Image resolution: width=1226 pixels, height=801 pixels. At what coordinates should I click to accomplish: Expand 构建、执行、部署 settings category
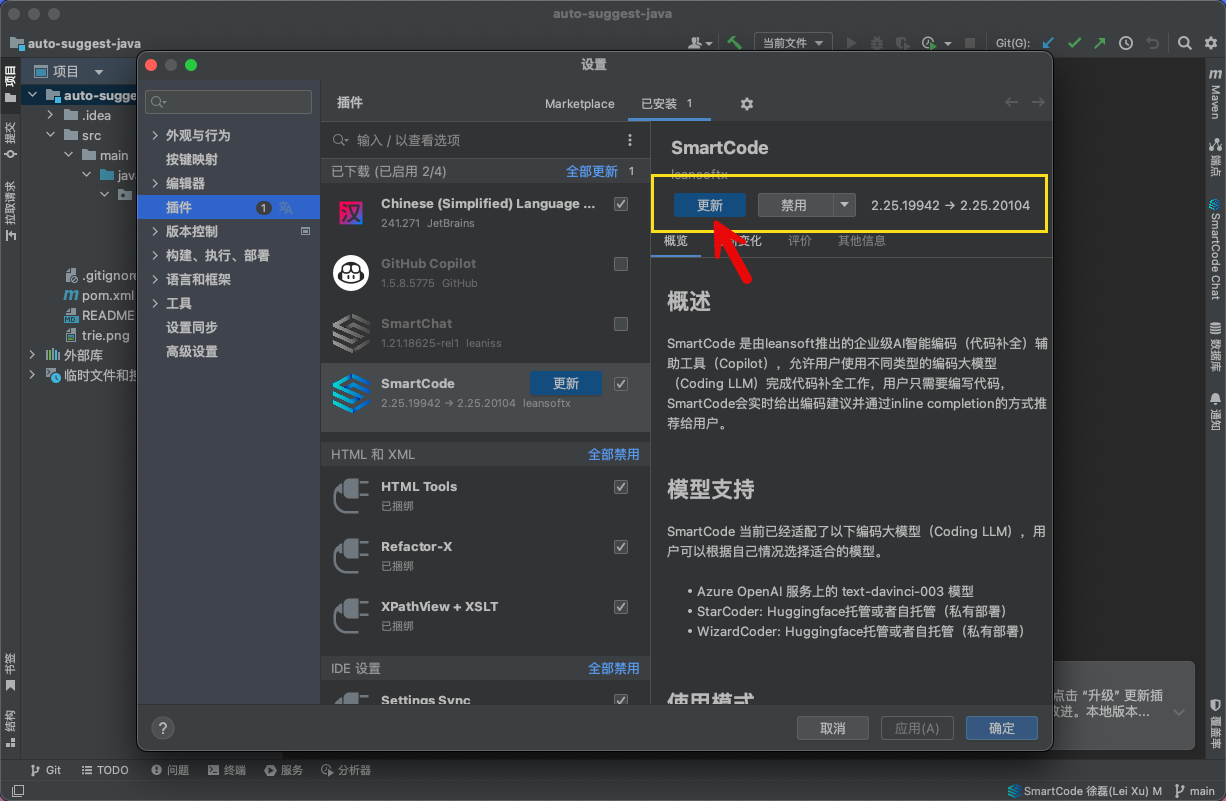(x=154, y=255)
